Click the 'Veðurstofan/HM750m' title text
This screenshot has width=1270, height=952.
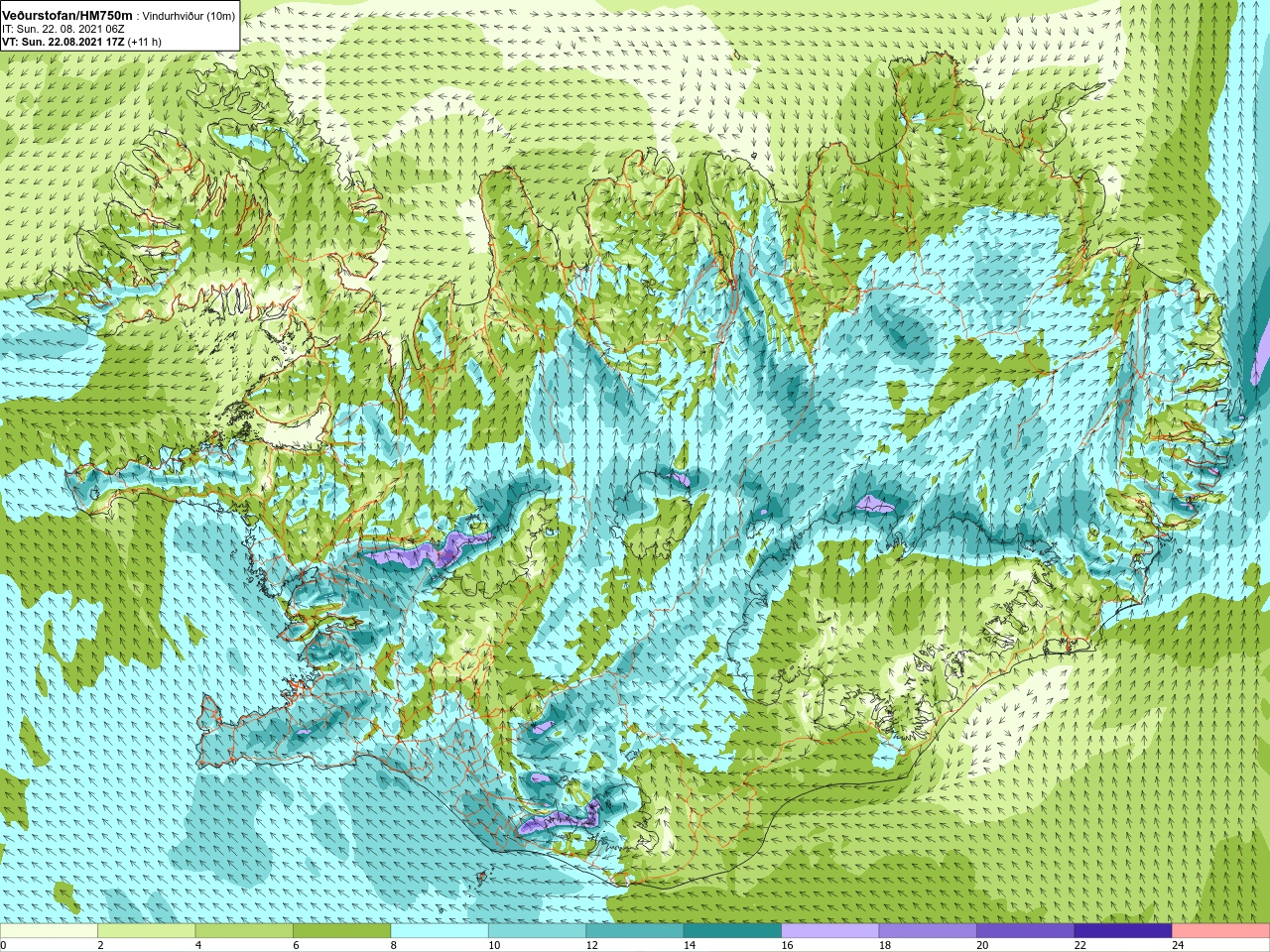pyautogui.click(x=67, y=16)
